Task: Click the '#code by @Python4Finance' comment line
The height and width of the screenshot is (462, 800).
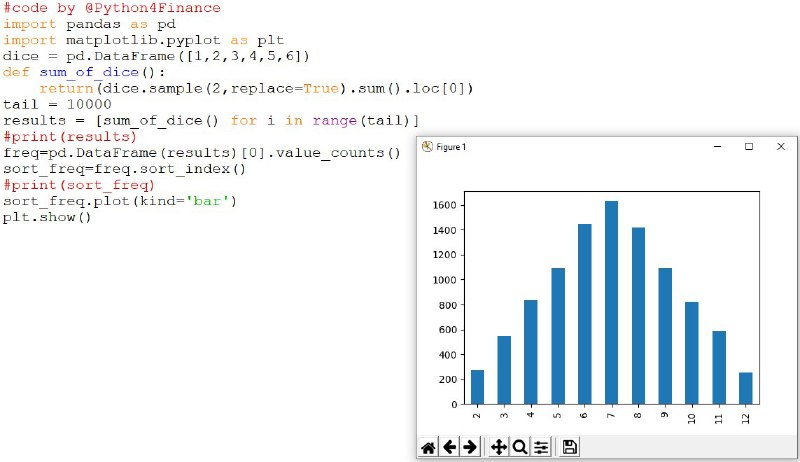Action: tap(112, 8)
